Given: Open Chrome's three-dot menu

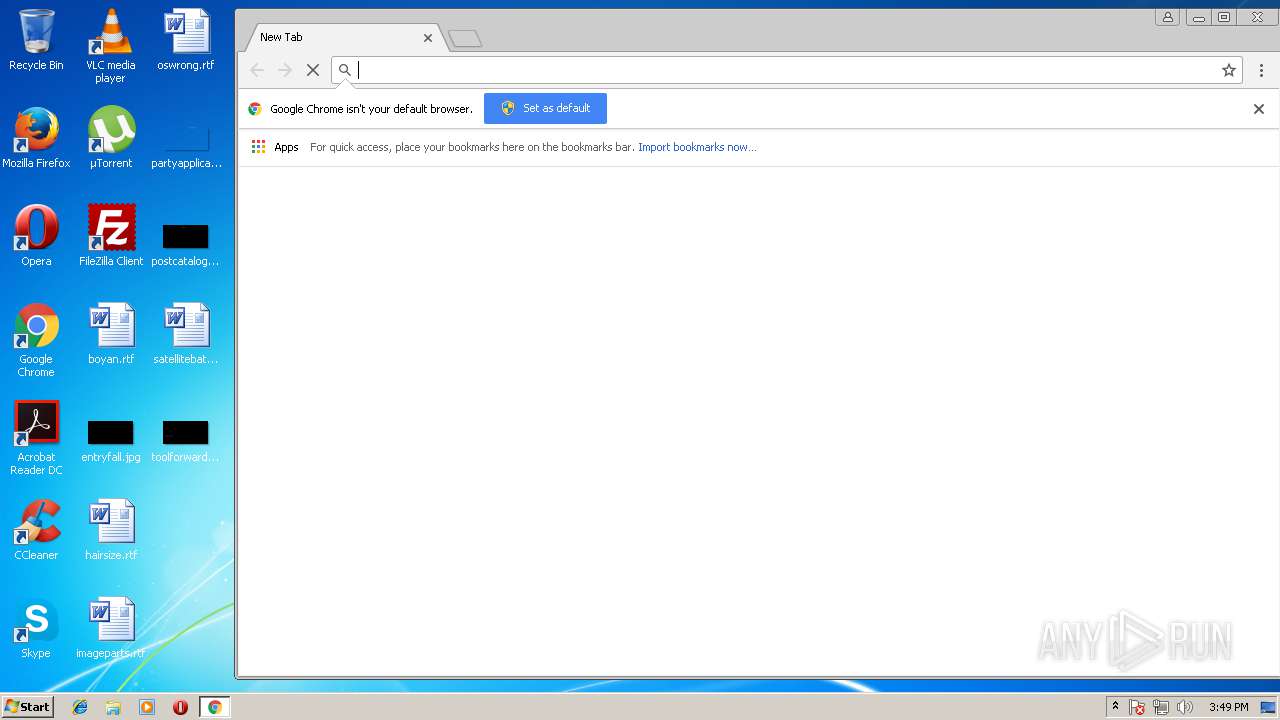Looking at the screenshot, I should 1261,70.
